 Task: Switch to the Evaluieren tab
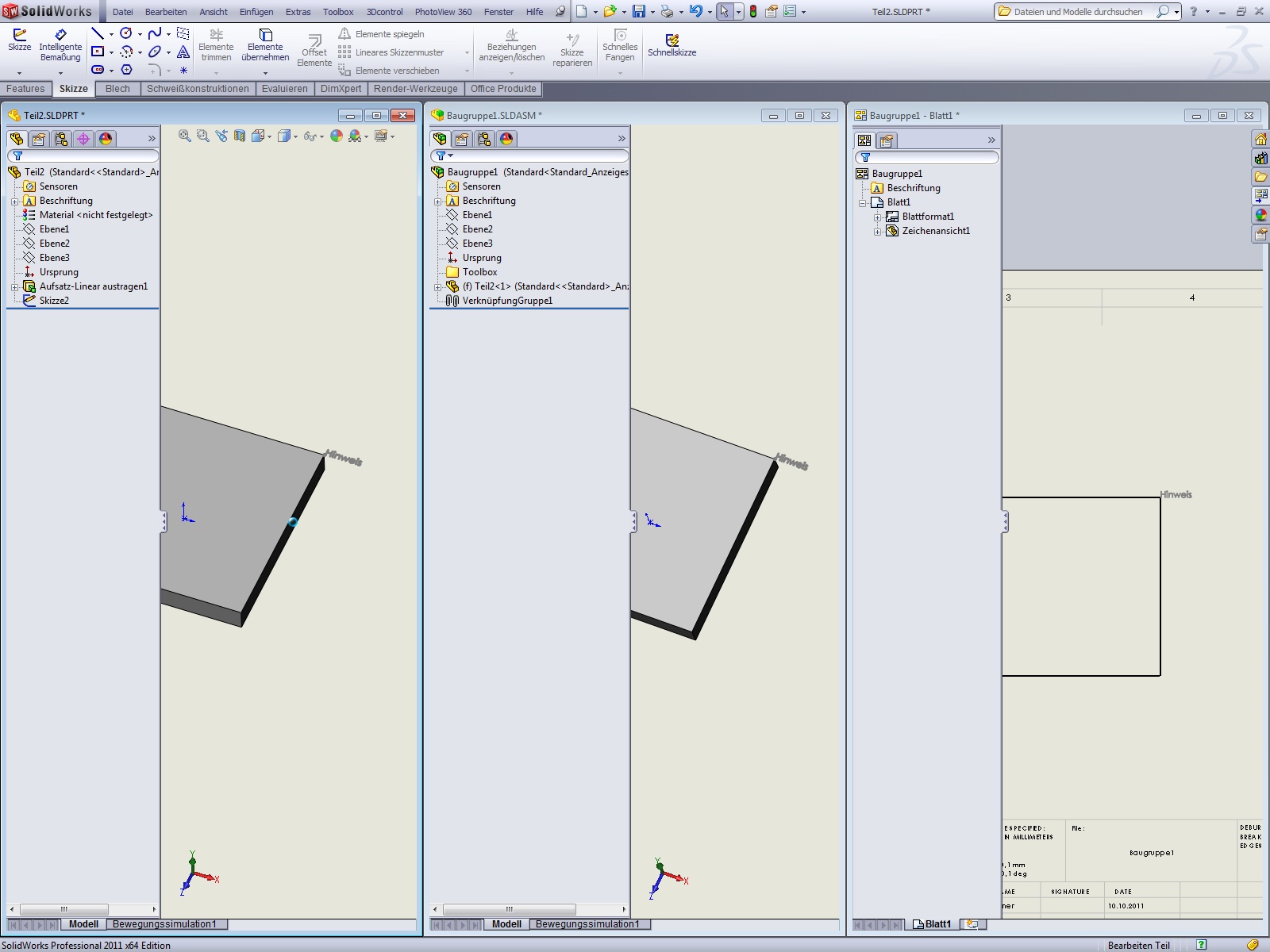pyautogui.click(x=284, y=89)
